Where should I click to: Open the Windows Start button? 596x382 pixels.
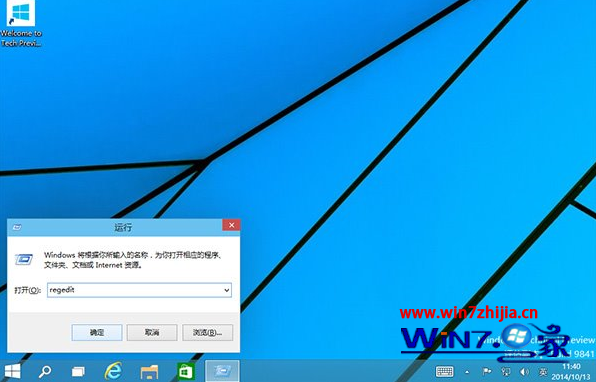pos(12,371)
